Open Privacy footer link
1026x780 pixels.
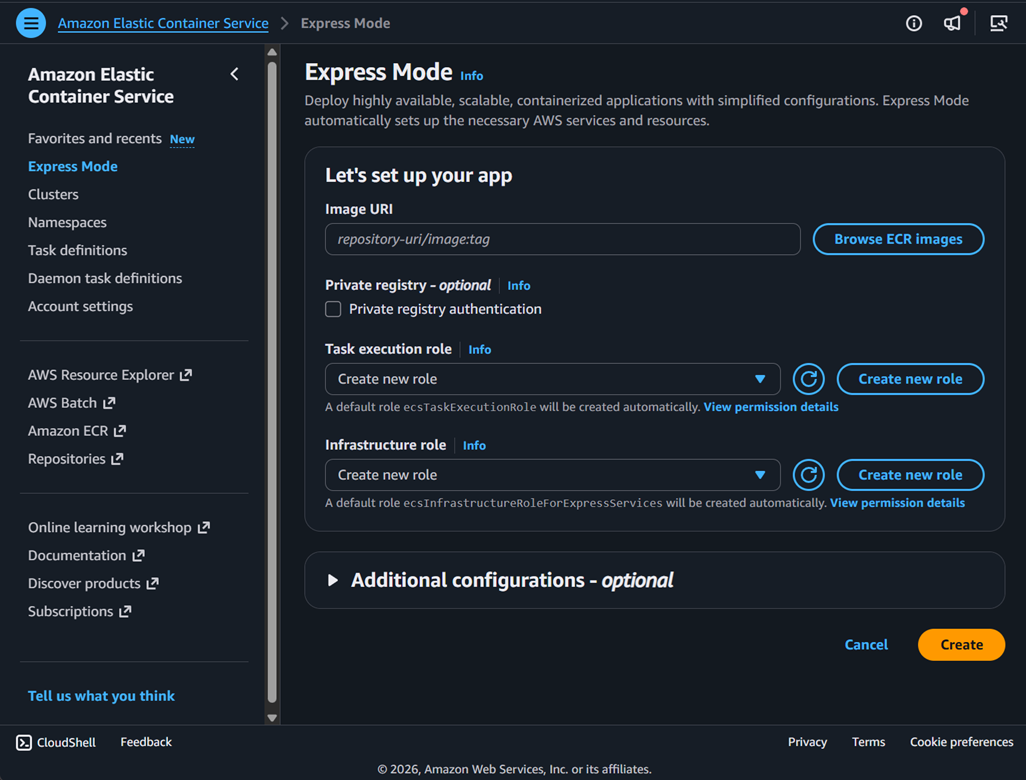point(807,742)
